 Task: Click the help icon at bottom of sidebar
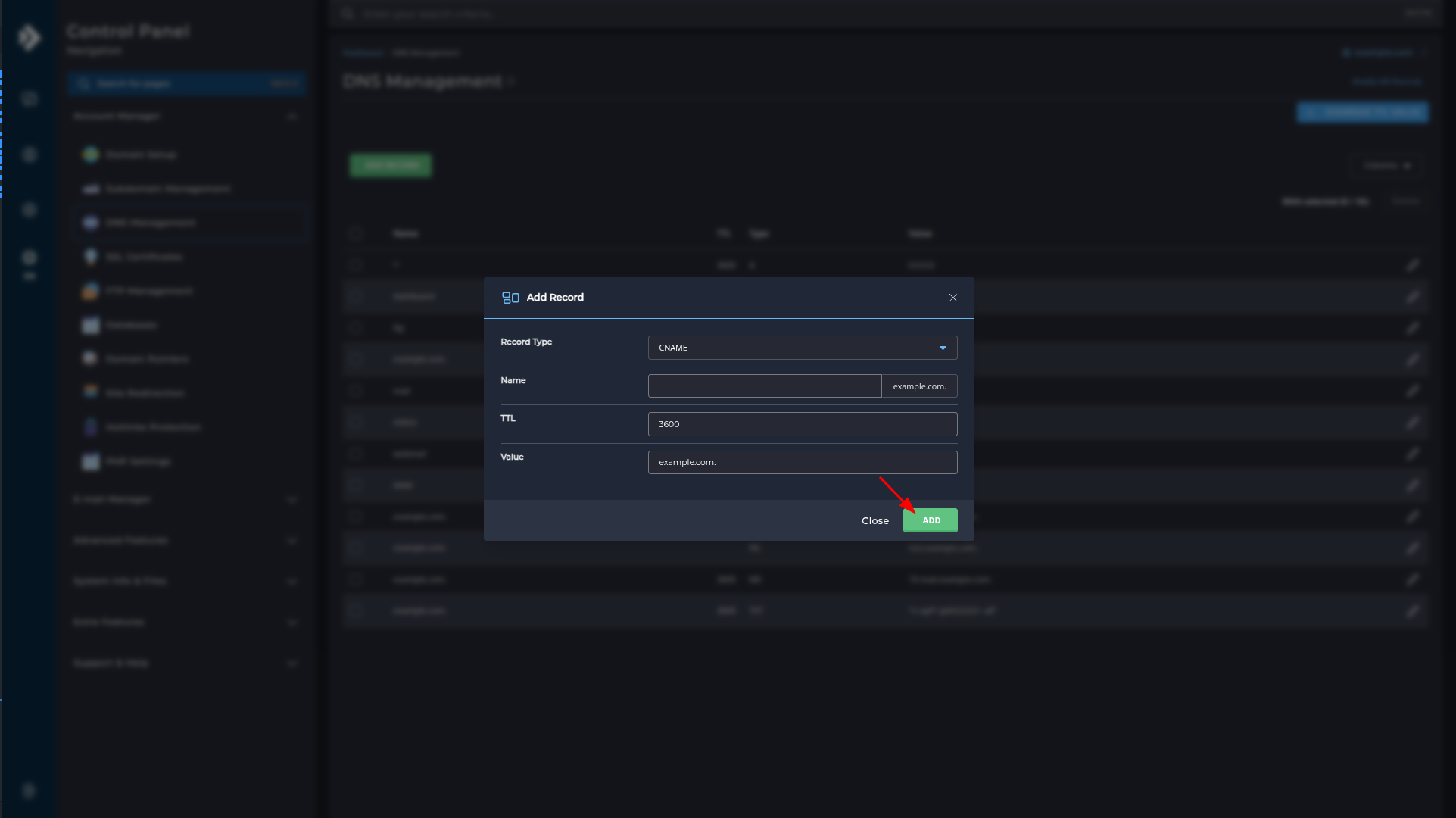29,791
